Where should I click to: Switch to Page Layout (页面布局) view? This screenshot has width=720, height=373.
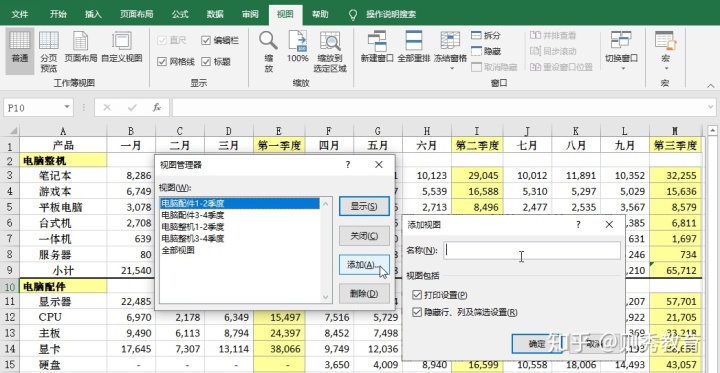[80, 48]
